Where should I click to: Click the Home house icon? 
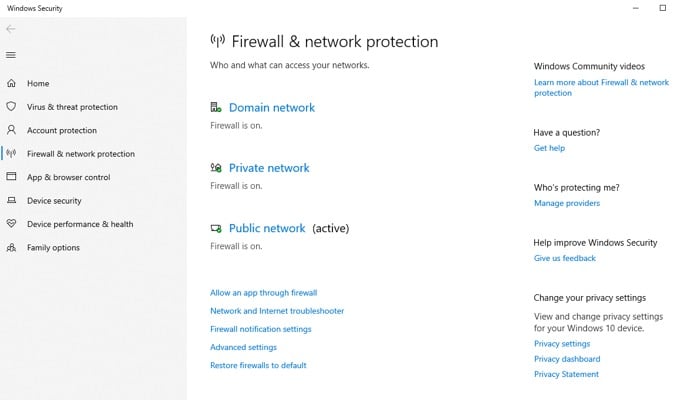tap(11, 84)
